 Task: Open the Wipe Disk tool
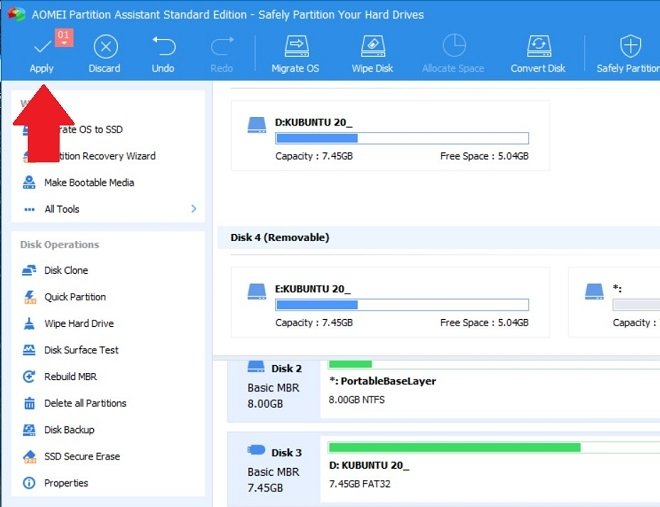(373, 54)
